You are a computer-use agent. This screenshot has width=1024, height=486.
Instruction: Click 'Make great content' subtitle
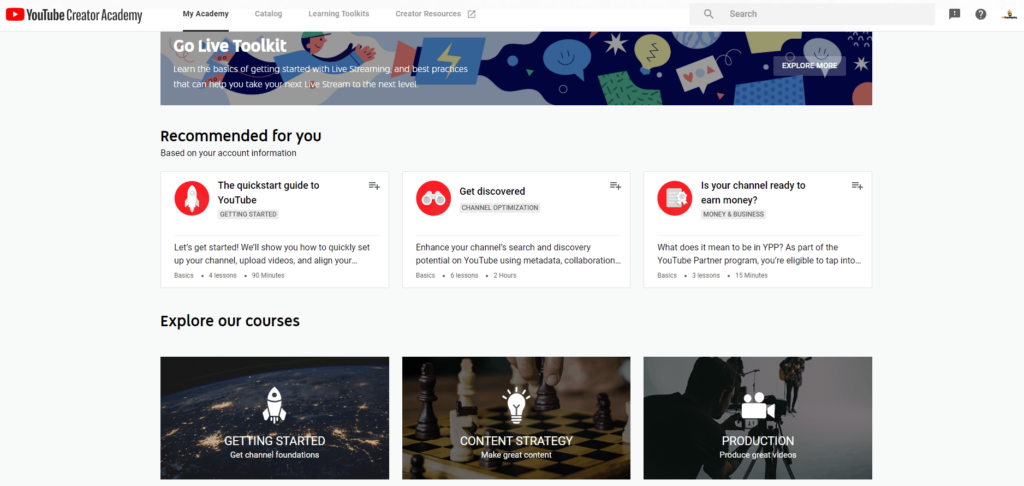(x=516, y=455)
